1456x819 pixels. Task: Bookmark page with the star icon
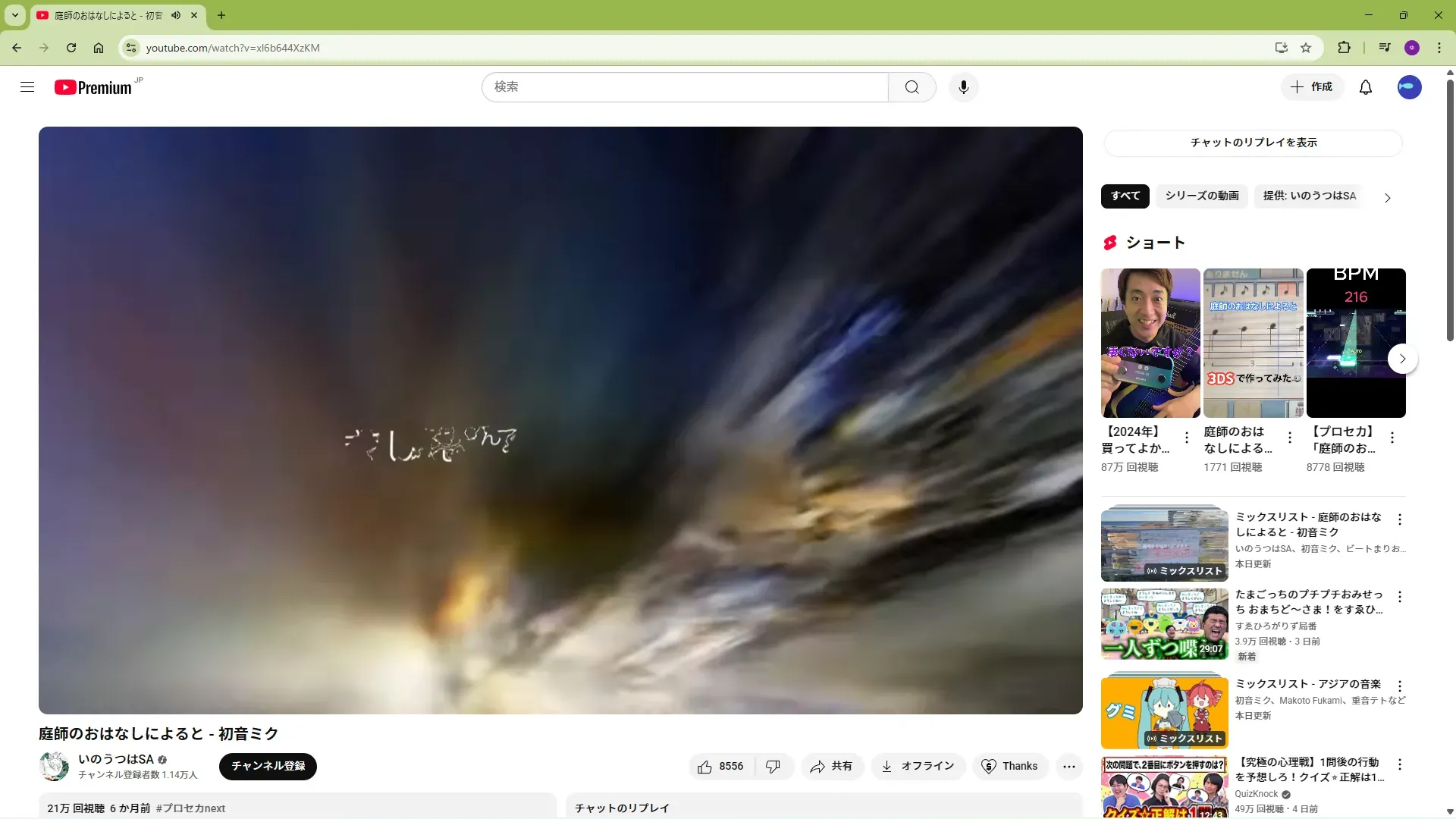click(x=1306, y=48)
